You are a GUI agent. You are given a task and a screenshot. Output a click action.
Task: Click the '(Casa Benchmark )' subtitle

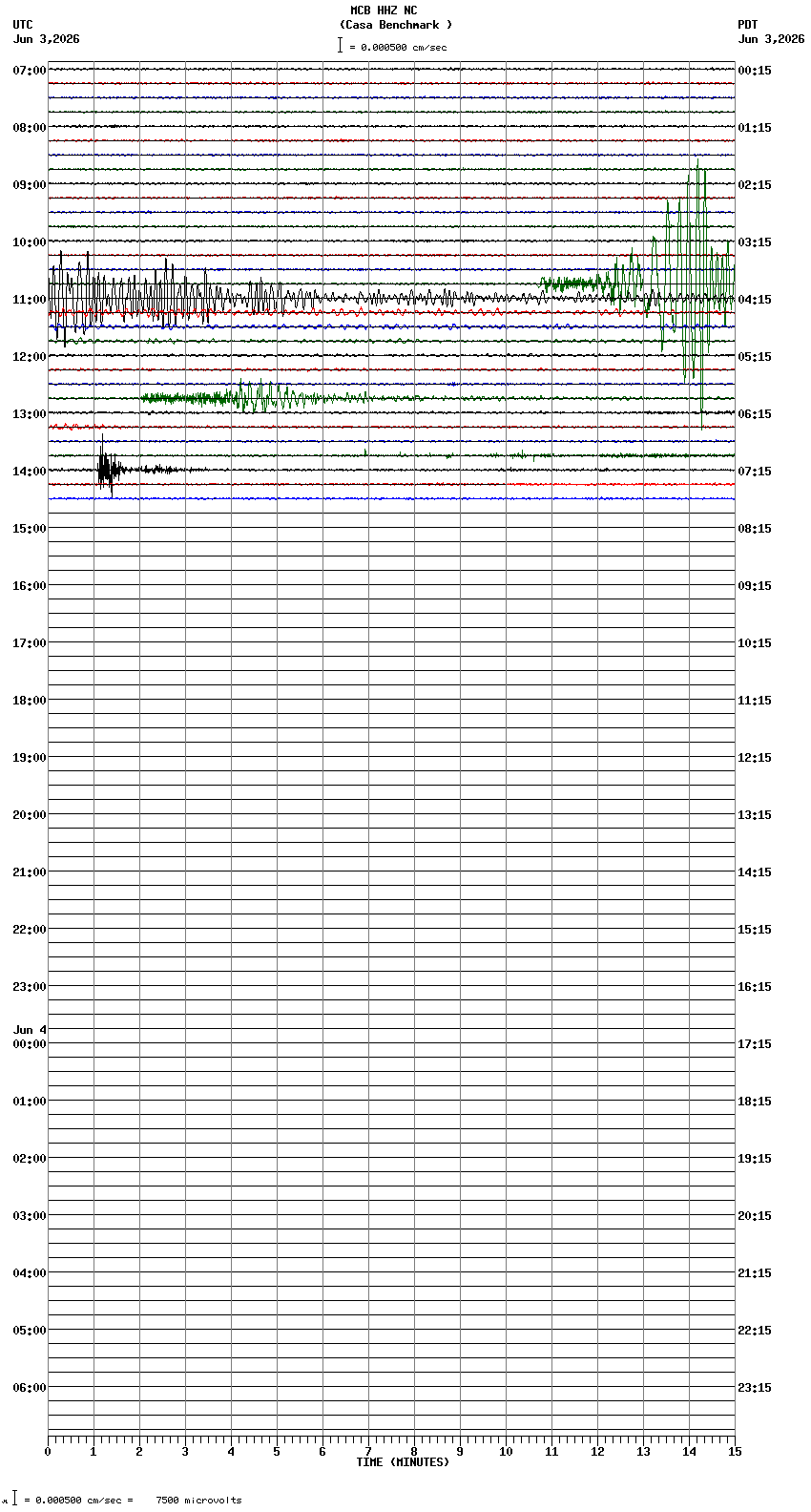[396, 25]
